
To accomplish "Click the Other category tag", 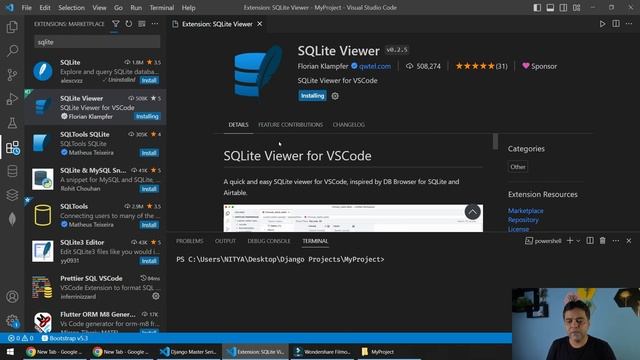I will coord(518,167).
